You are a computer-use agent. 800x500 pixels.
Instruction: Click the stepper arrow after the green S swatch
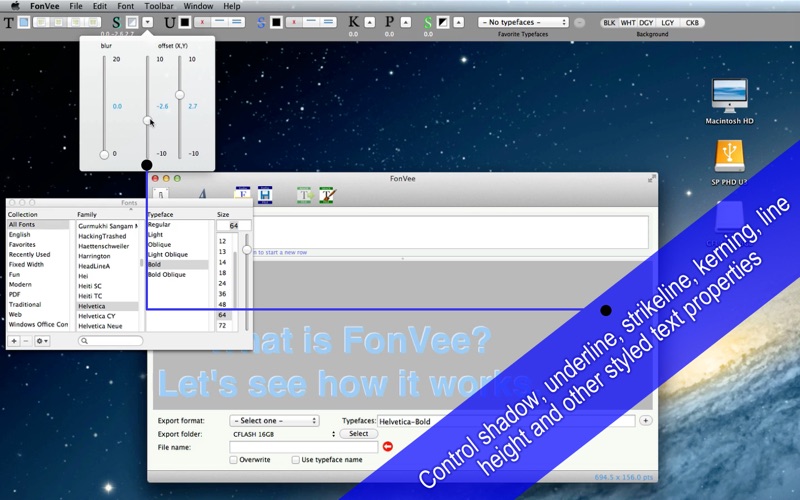pyautogui.click(x=459, y=22)
